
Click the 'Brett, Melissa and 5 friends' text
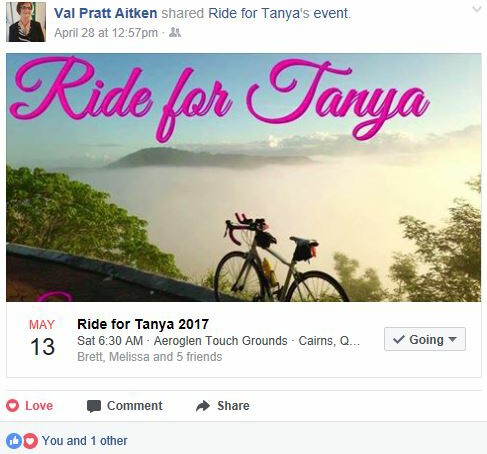pyautogui.click(x=150, y=357)
